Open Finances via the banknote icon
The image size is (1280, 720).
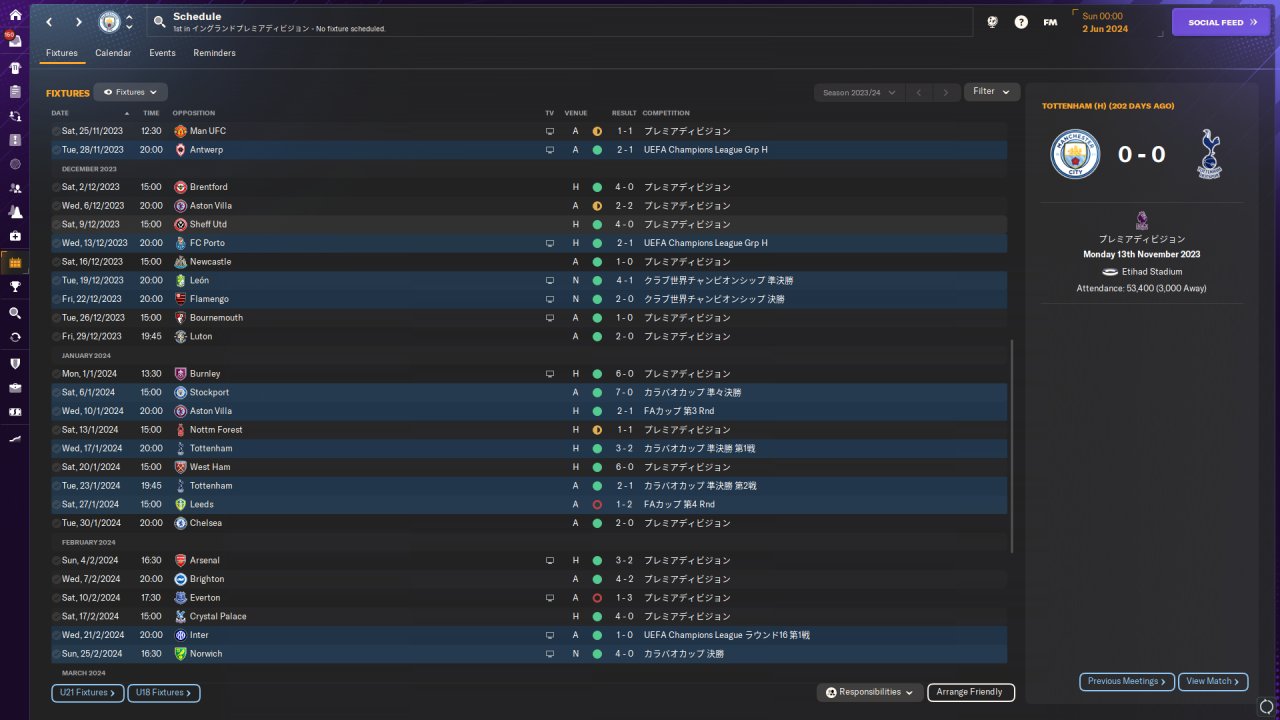pyautogui.click(x=15, y=412)
